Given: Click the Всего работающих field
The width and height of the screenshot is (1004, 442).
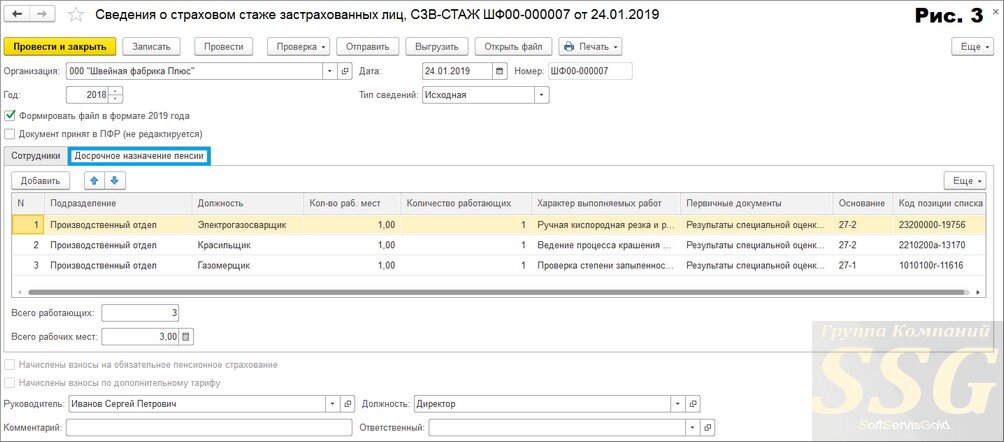Looking at the screenshot, I should [x=140, y=313].
